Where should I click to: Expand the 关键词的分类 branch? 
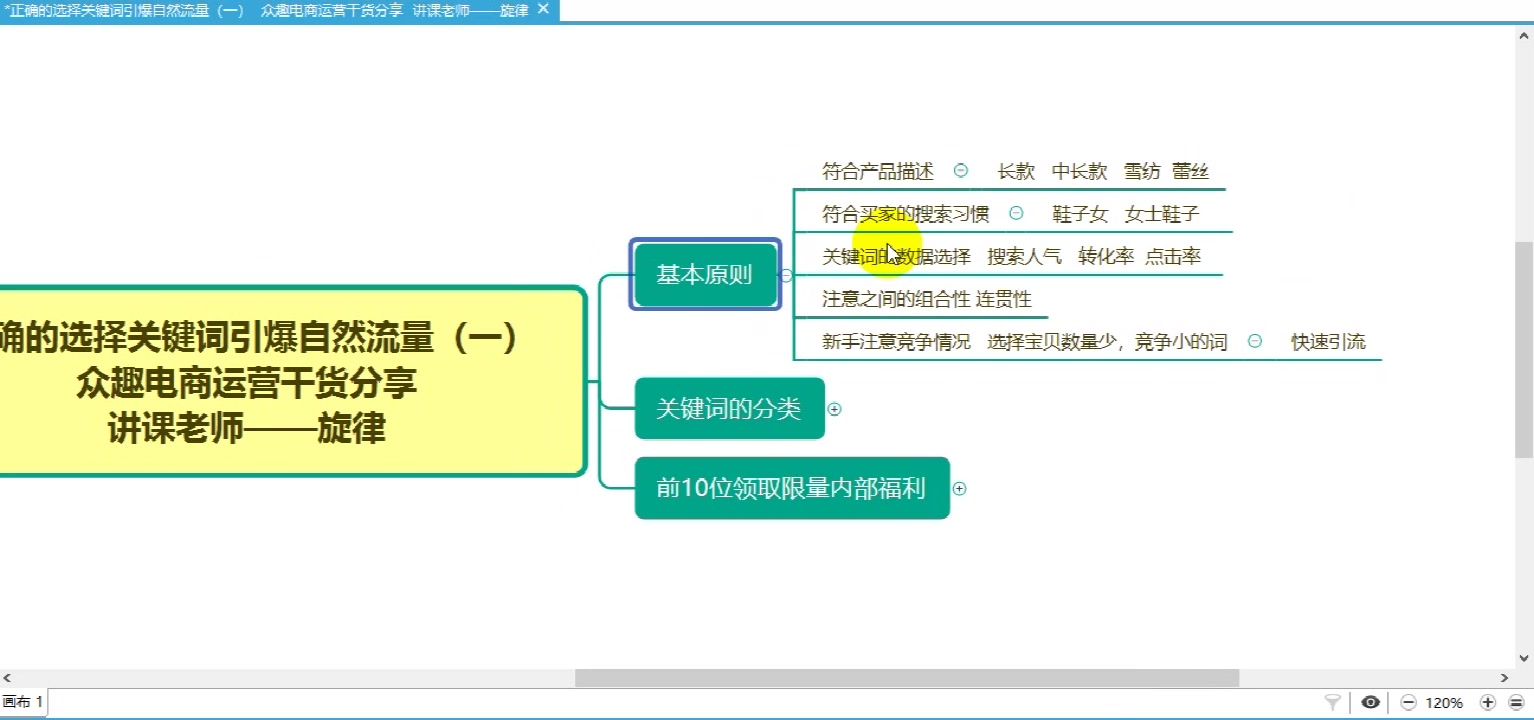coord(834,409)
